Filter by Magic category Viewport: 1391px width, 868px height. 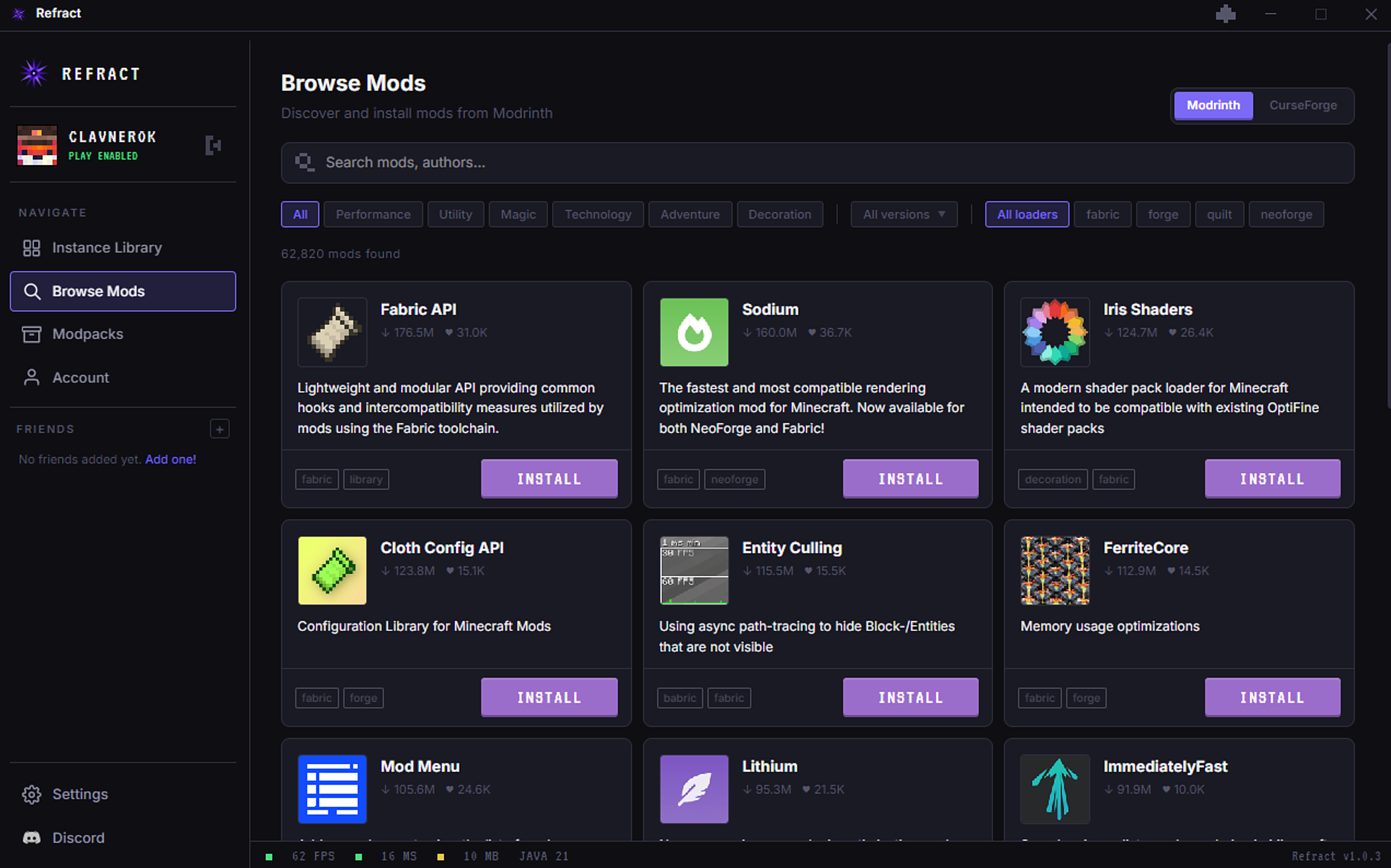click(518, 215)
